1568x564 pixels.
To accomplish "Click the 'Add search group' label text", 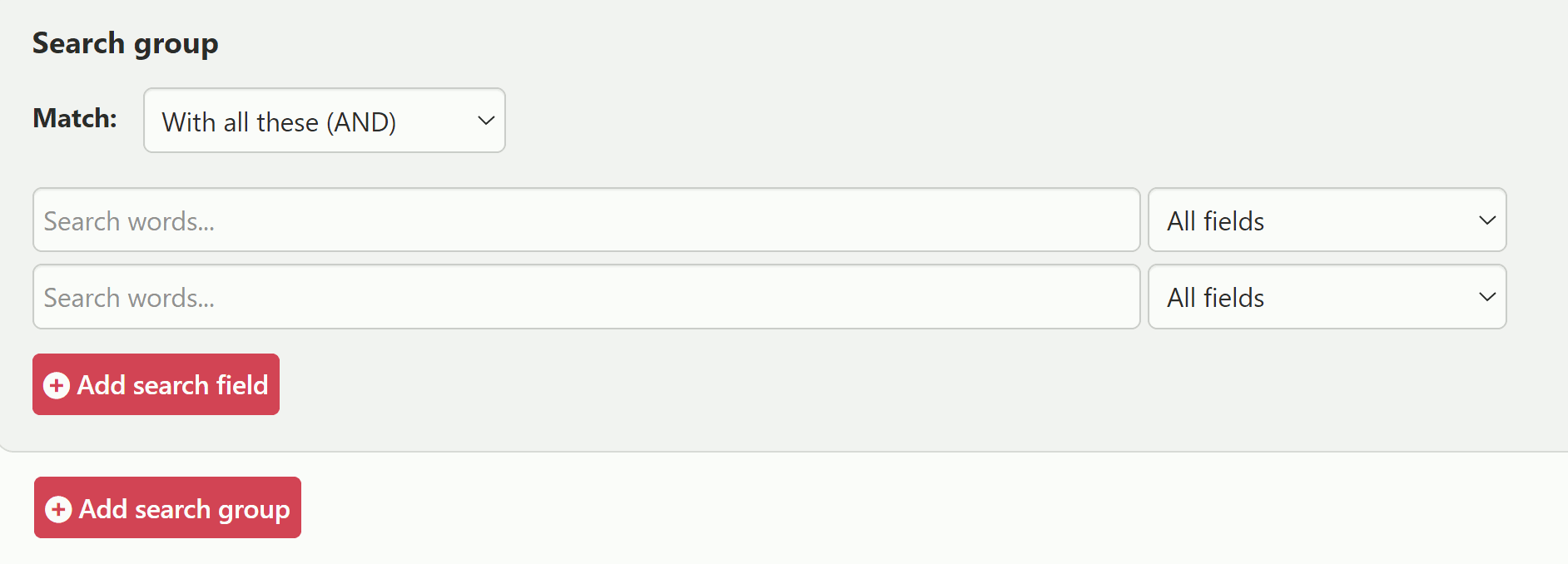I will [x=184, y=509].
